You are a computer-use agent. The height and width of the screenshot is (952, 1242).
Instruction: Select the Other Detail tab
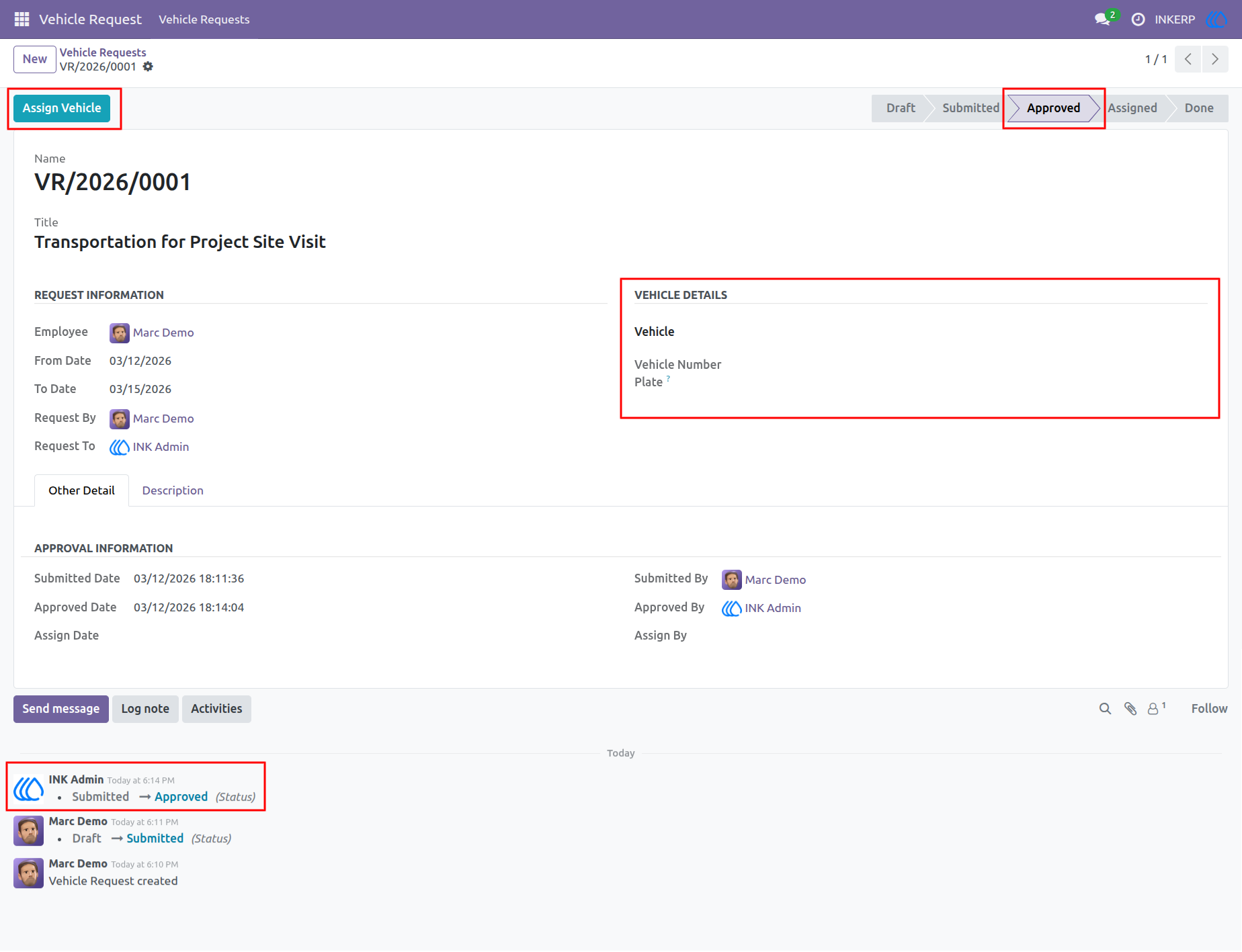click(81, 490)
